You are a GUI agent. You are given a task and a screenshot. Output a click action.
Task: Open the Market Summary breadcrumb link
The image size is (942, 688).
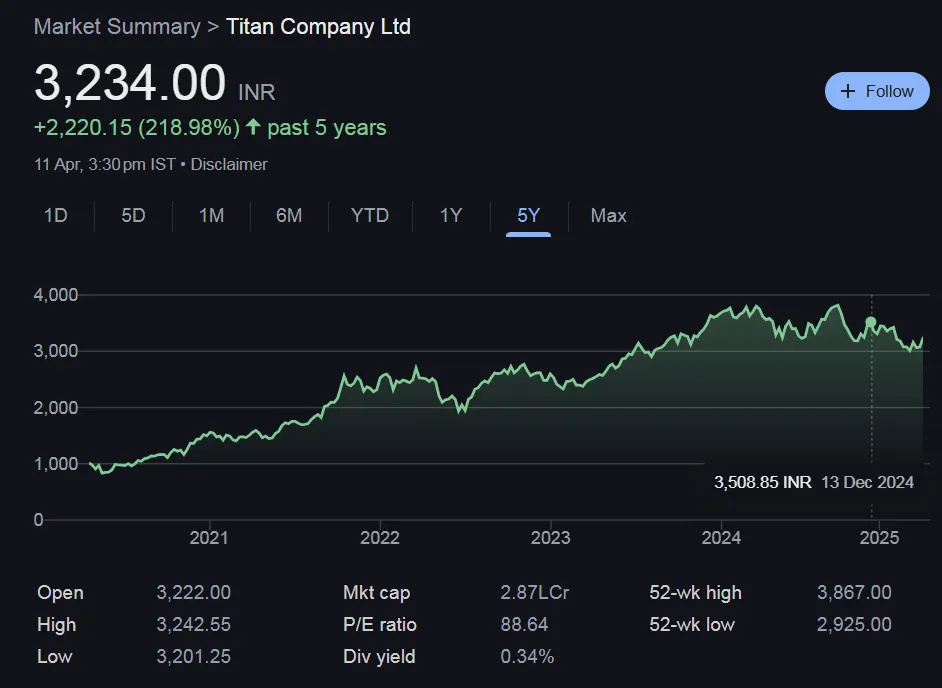coord(117,27)
